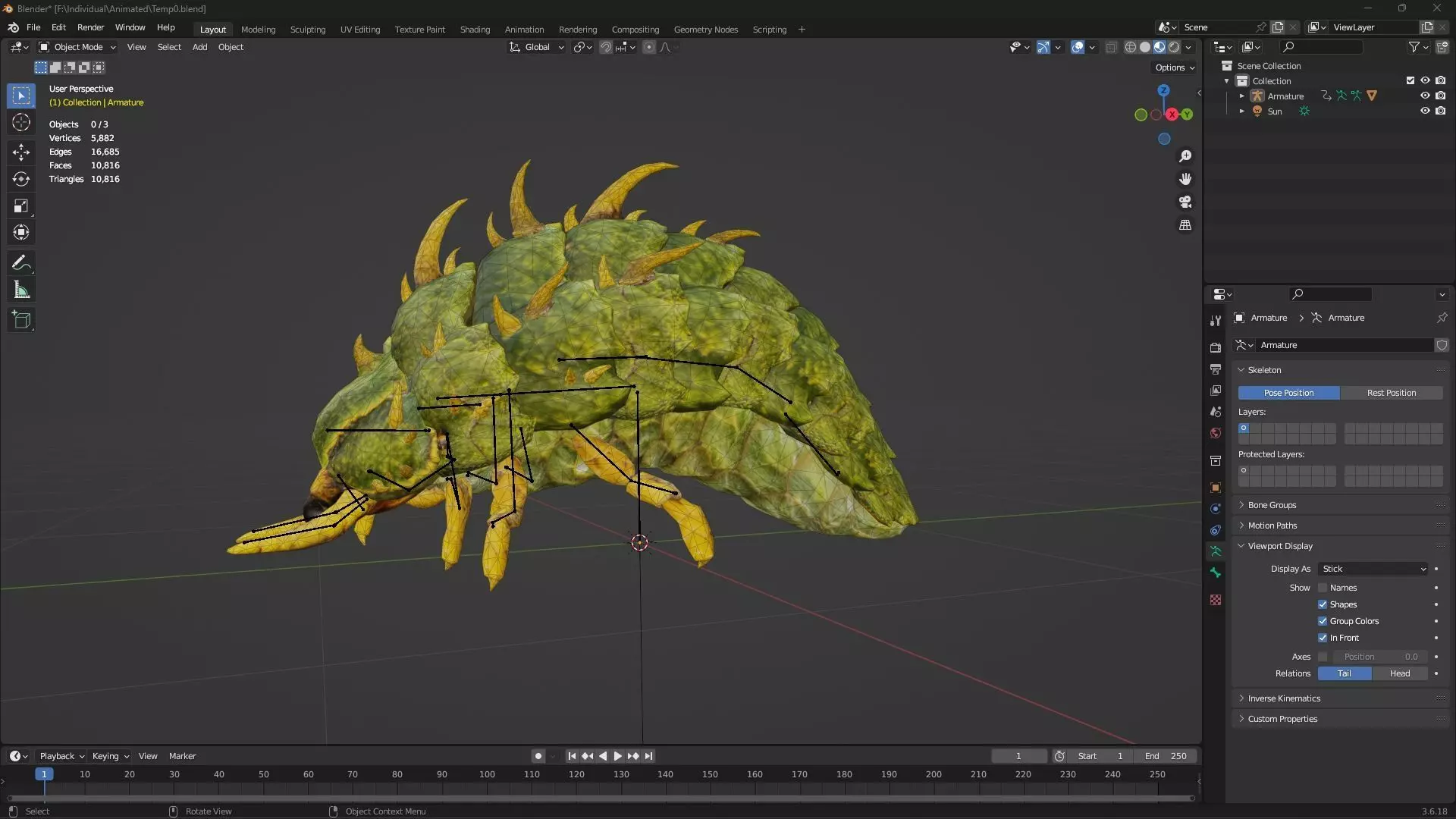Open the World properties tab
Screen dimensions: 1456x819
1216,433
